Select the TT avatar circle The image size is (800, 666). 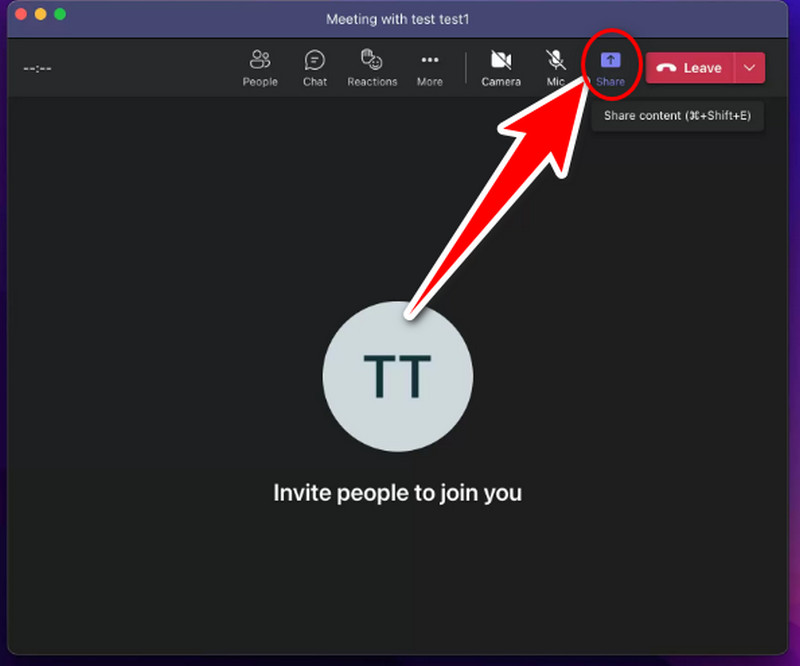397,376
